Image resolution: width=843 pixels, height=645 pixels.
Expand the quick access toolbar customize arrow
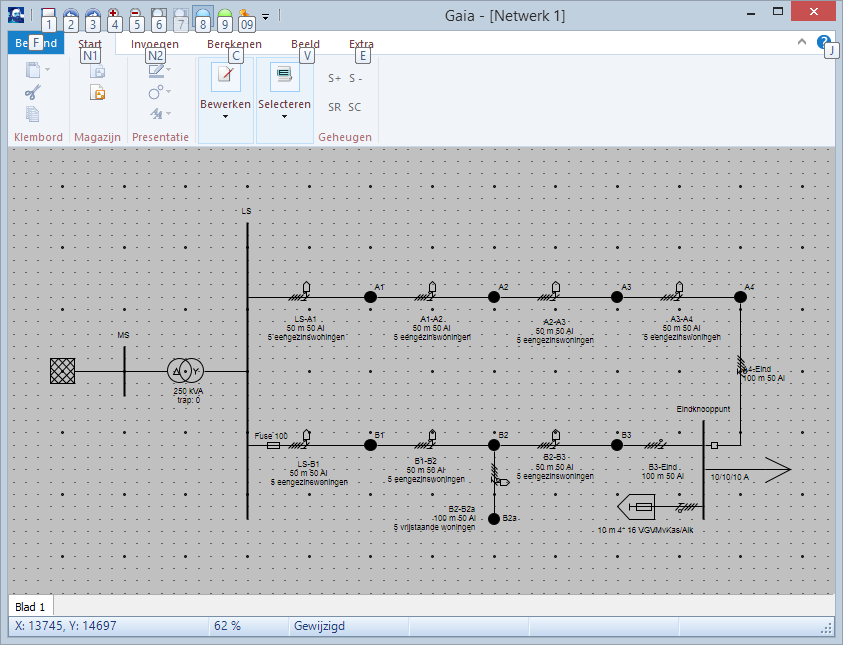coord(265,18)
